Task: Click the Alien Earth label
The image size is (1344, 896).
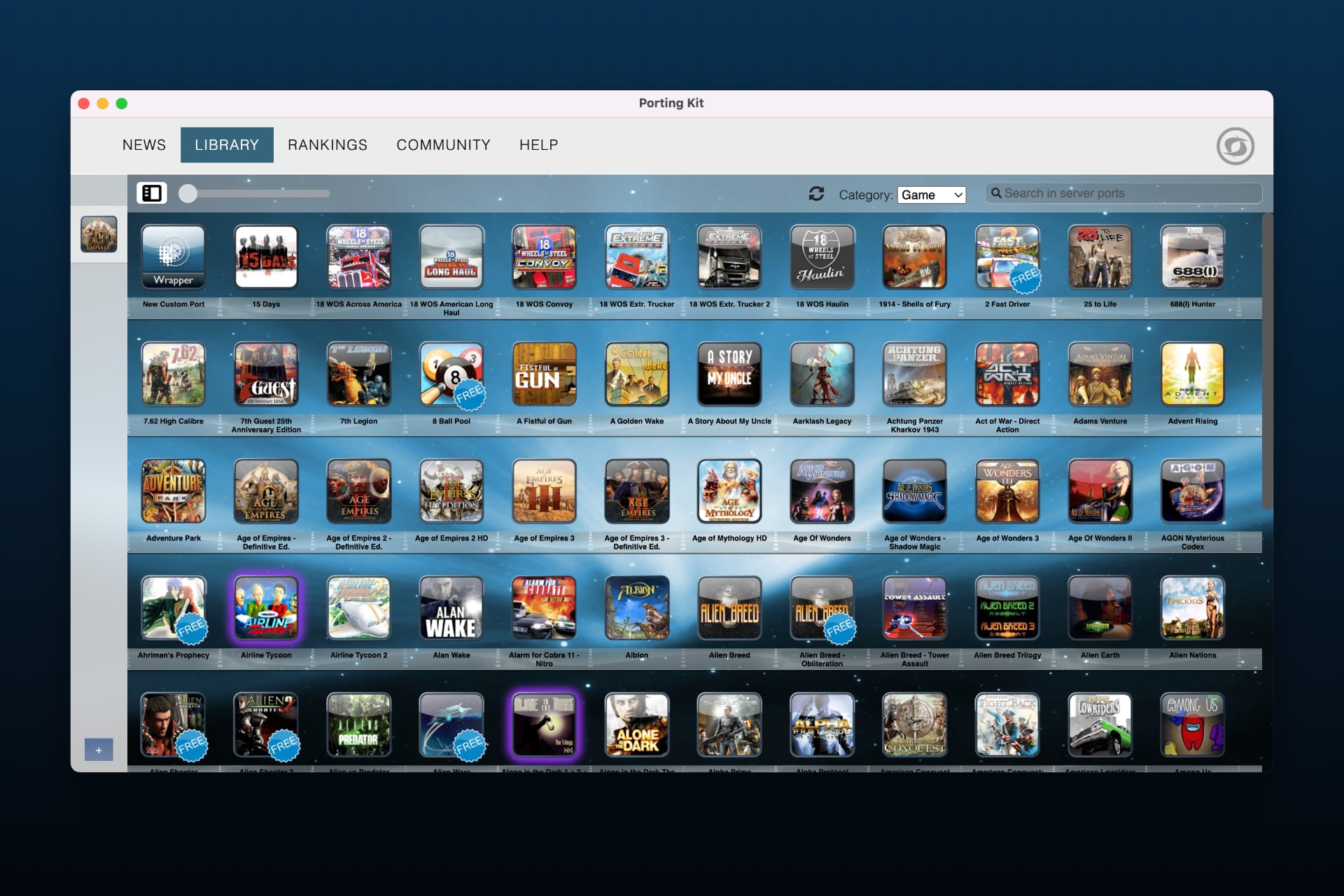Action: (1100, 655)
